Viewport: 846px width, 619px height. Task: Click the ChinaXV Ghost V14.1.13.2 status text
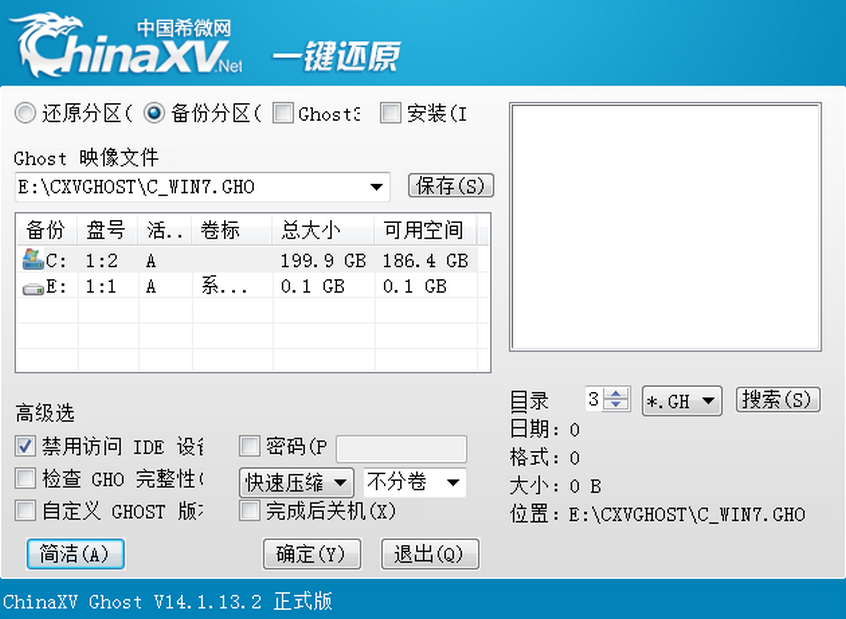168,601
